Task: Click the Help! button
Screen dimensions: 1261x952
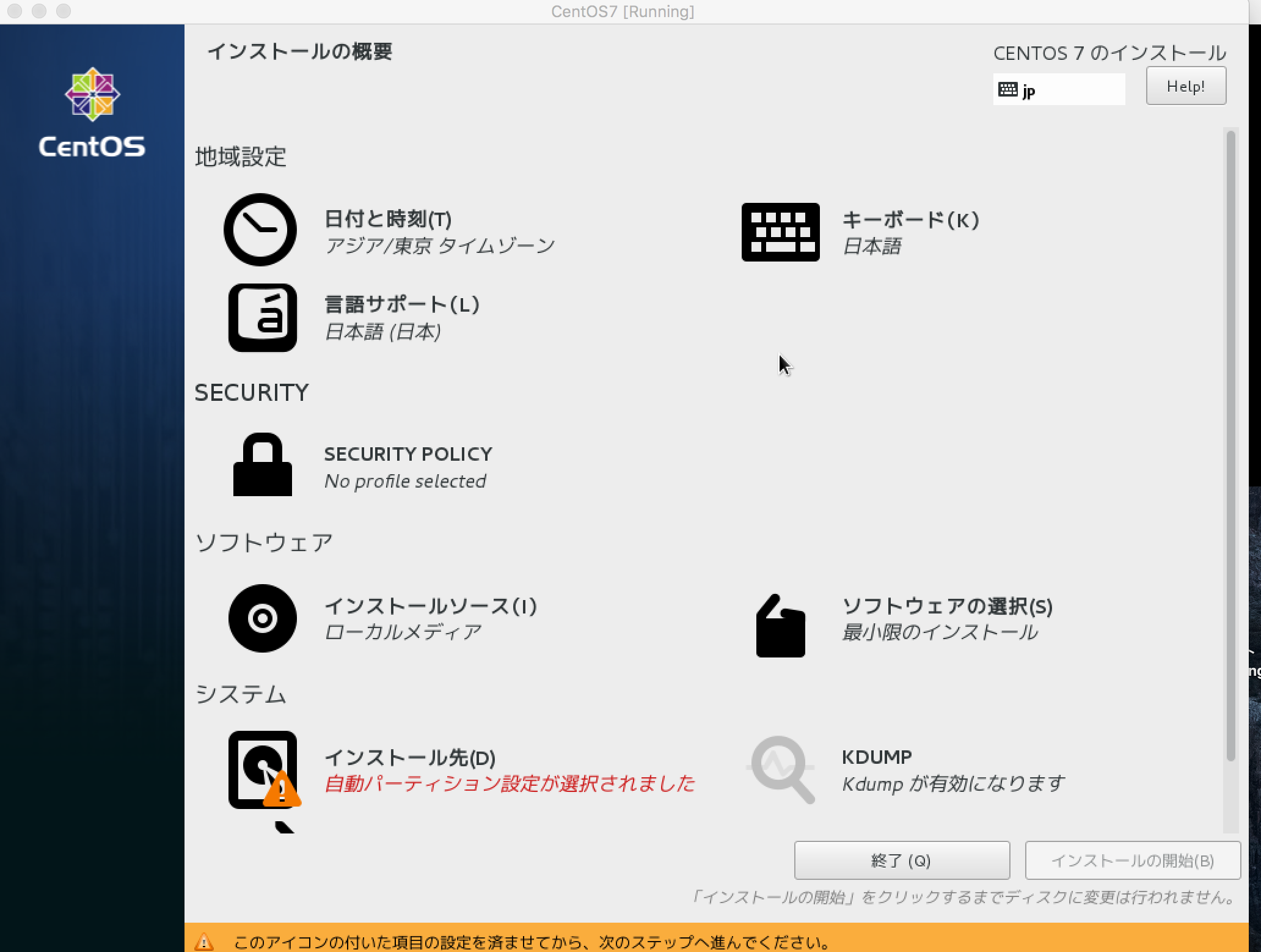Action: [1185, 86]
